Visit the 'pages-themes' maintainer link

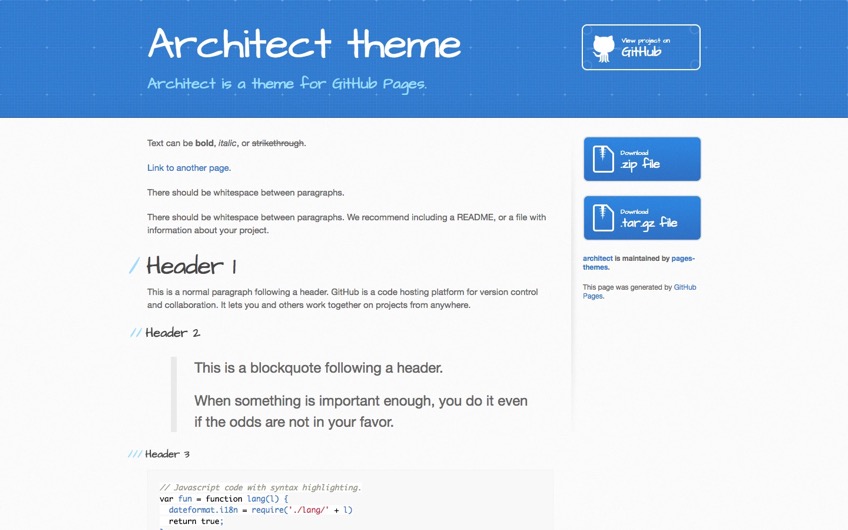tap(683, 258)
